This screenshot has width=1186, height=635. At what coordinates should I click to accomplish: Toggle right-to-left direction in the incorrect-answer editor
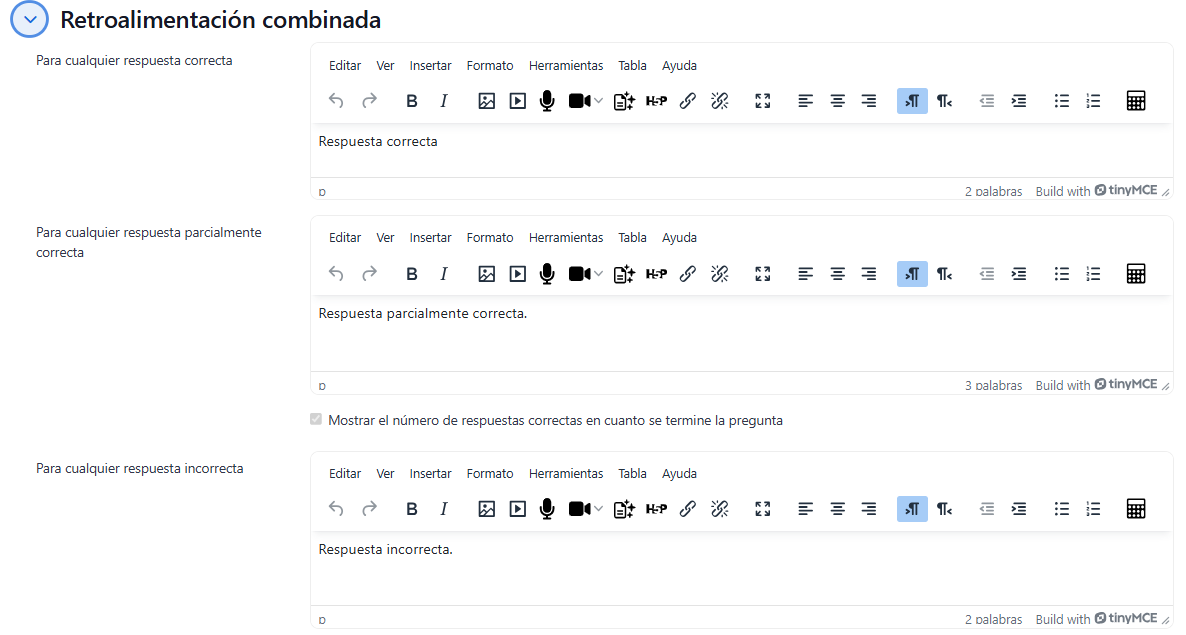coord(944,509)
